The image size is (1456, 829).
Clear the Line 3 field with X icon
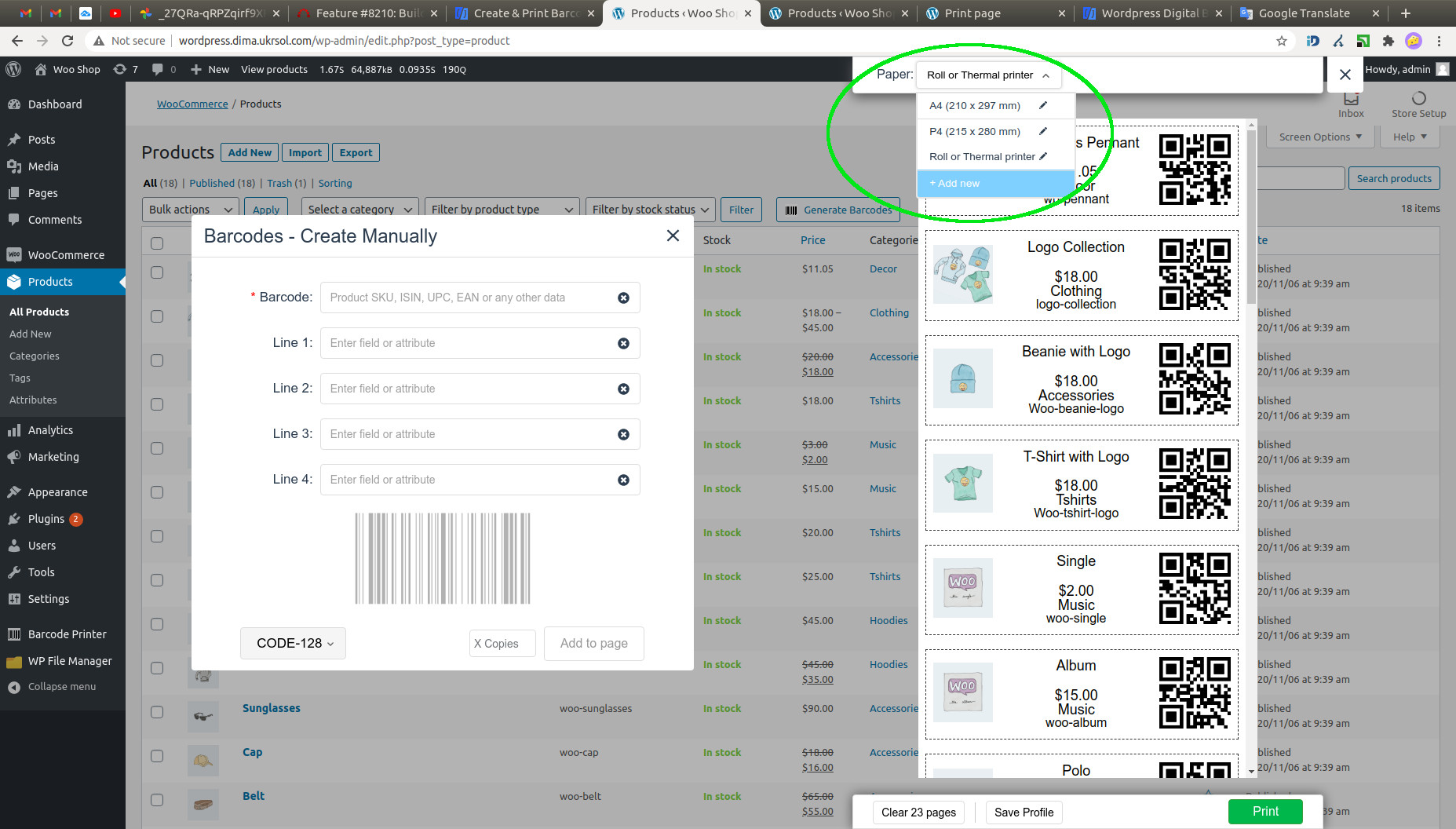[x=623, y=434]
